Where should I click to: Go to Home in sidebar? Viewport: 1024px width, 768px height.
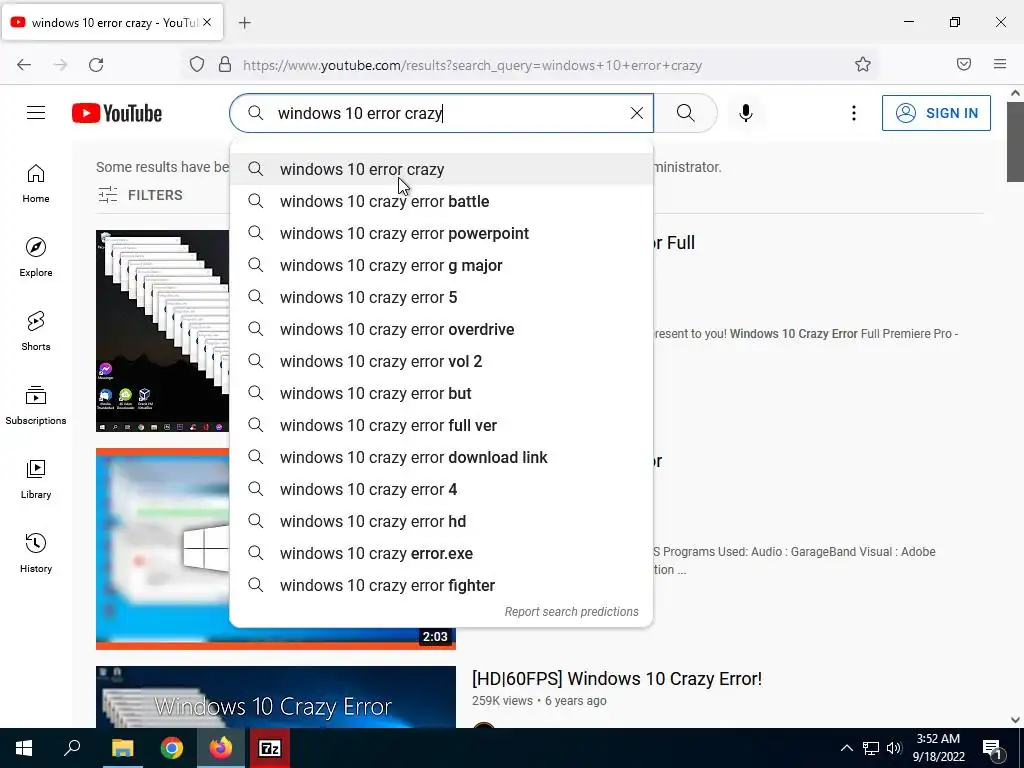click(x=36, y=184)
